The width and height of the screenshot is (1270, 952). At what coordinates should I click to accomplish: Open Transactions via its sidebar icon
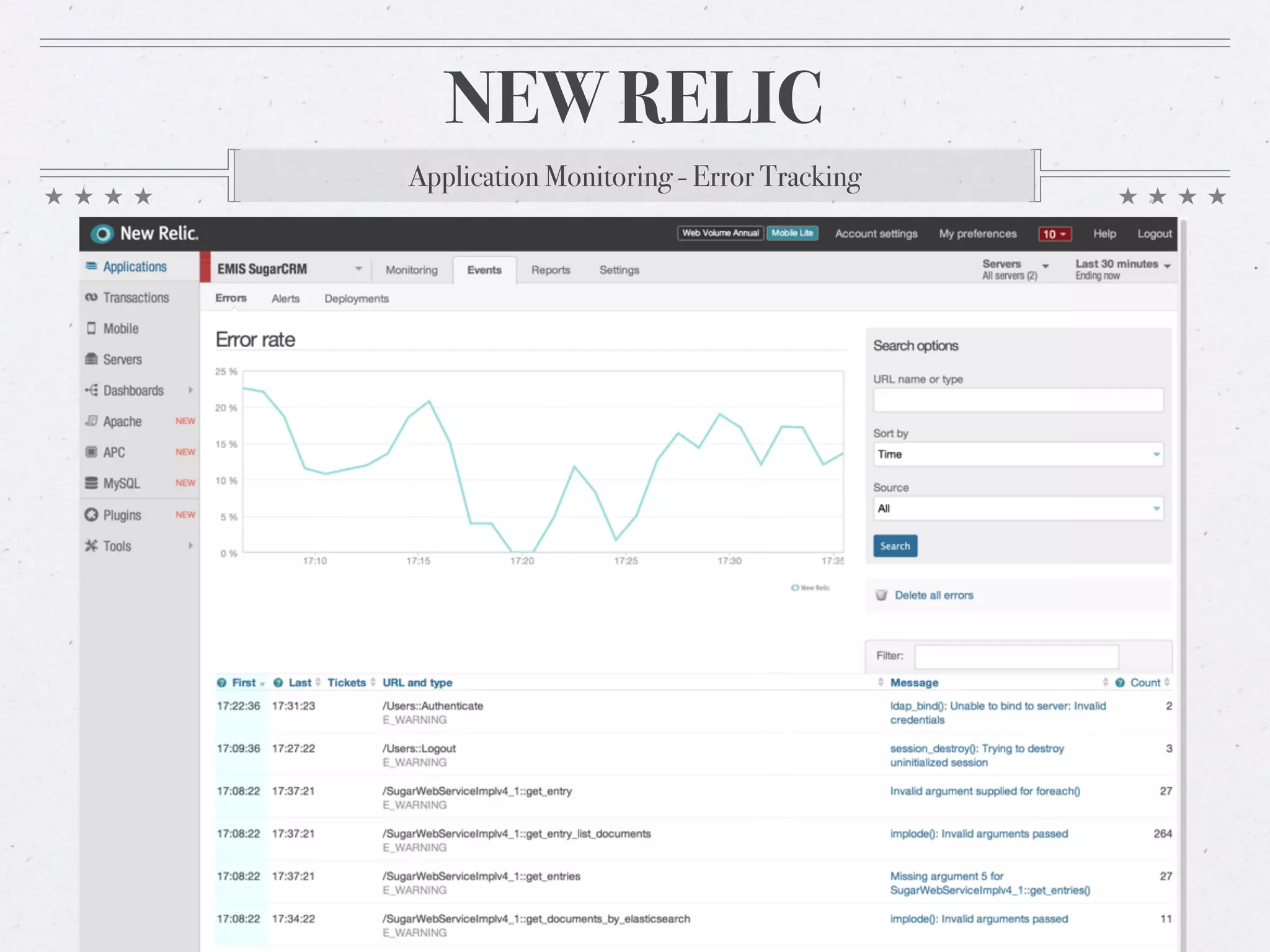tap(91, 297)
